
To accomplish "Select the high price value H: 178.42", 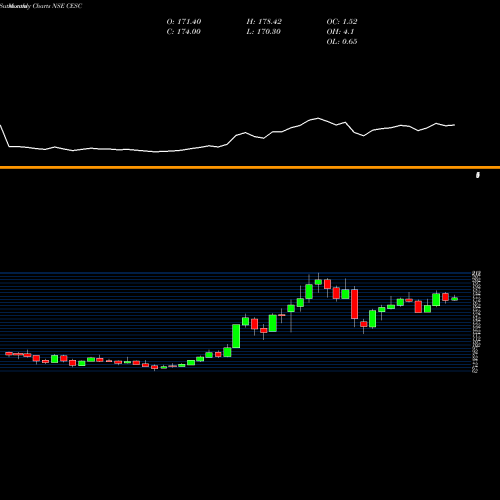I will click(x=264, y=22).
